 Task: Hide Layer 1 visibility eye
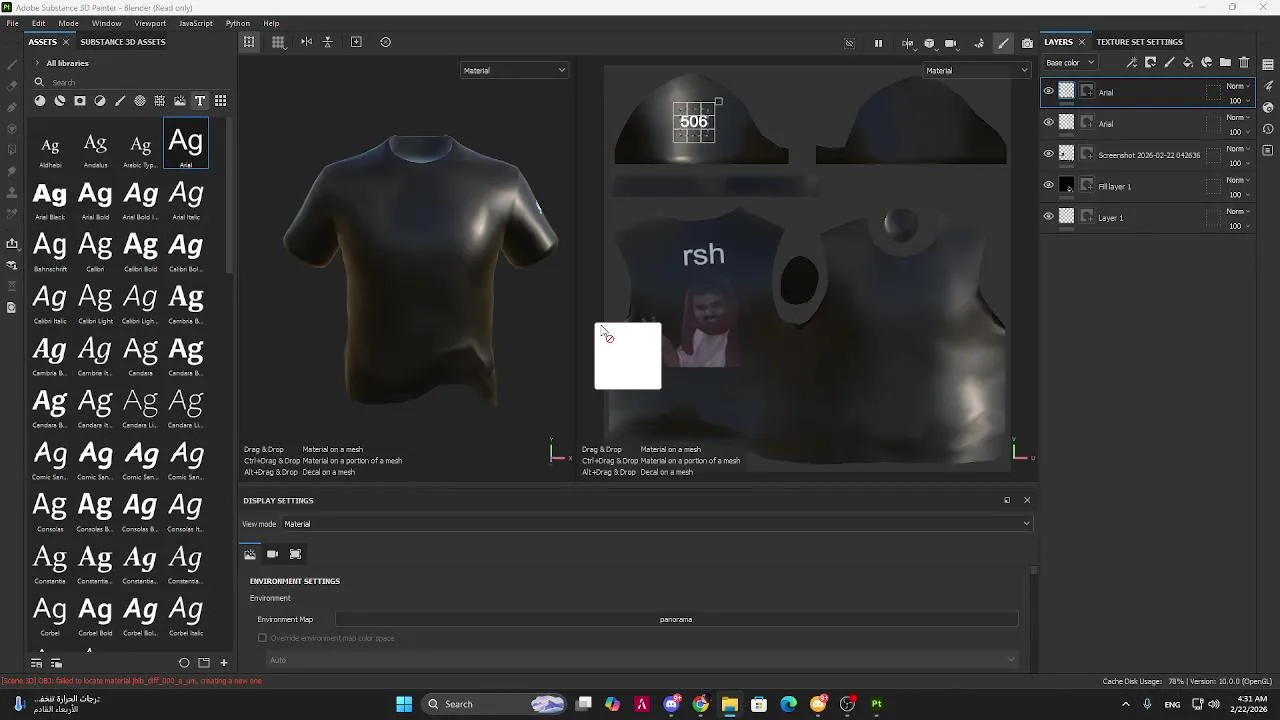click(1048, 217)
